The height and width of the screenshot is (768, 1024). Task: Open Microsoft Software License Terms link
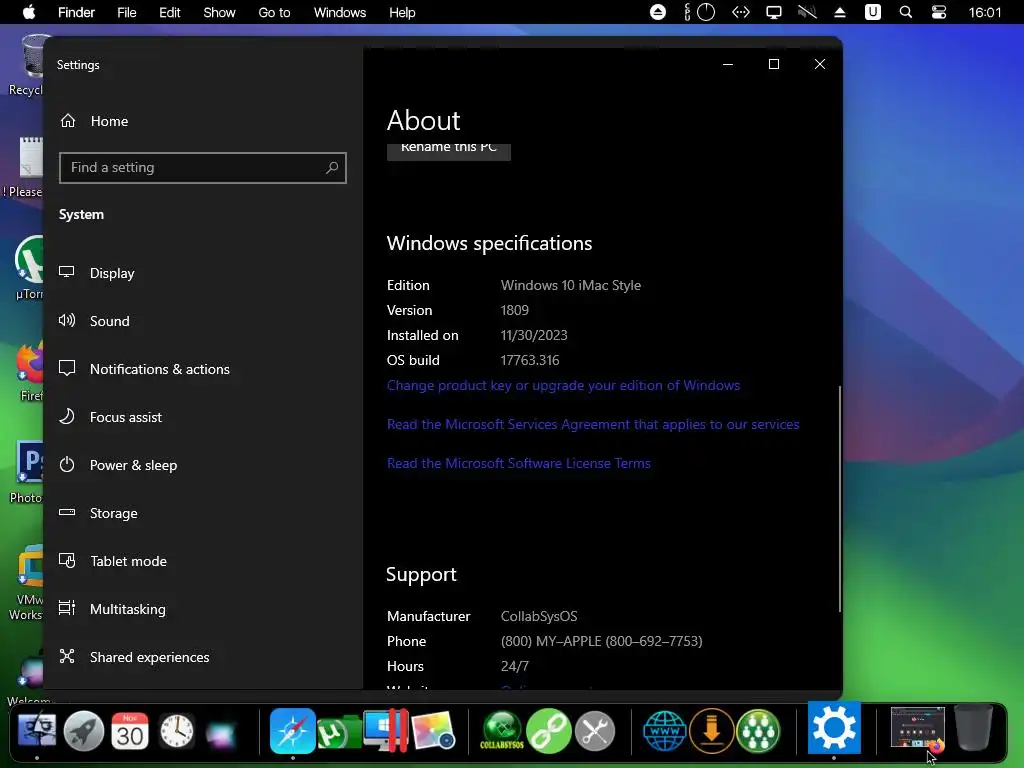(x=519, y=464)
